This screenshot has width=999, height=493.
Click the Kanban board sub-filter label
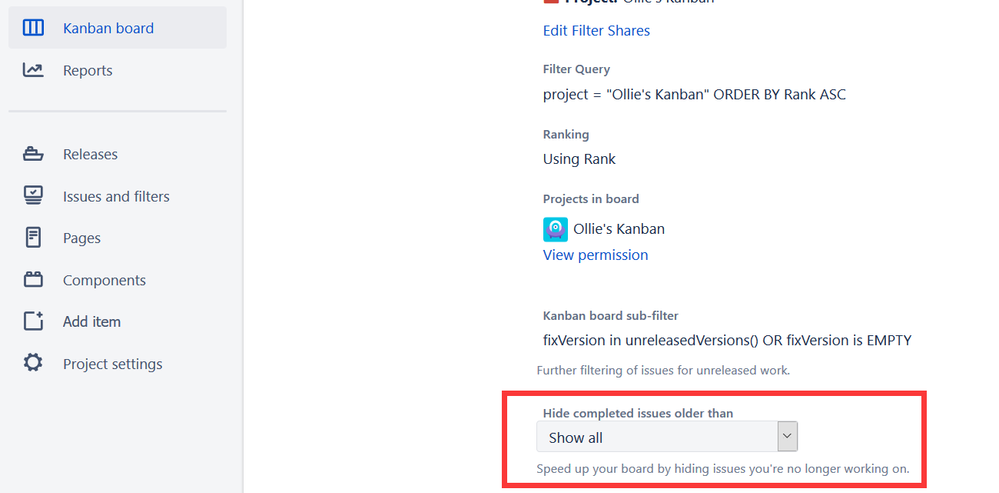tap(610, 316)
